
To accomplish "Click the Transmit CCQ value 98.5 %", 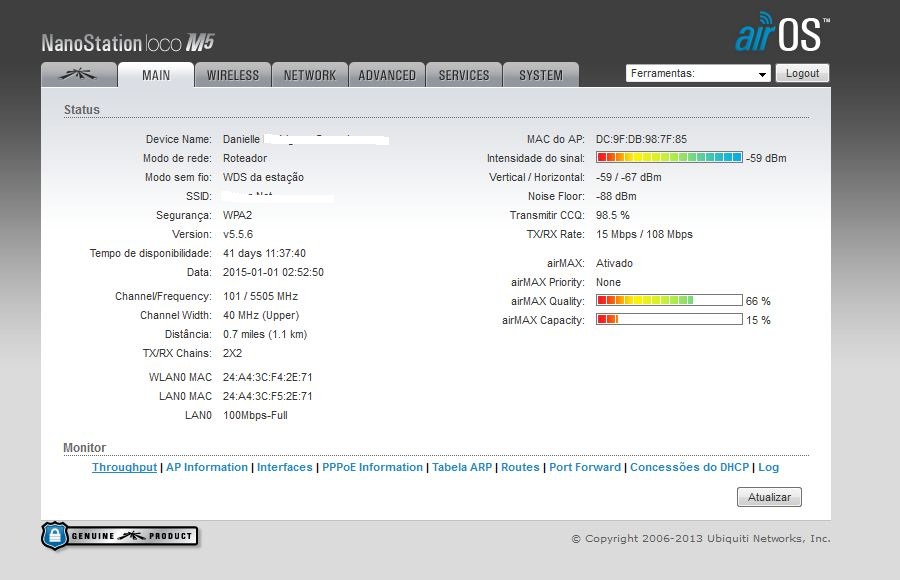I will point(612,215).
